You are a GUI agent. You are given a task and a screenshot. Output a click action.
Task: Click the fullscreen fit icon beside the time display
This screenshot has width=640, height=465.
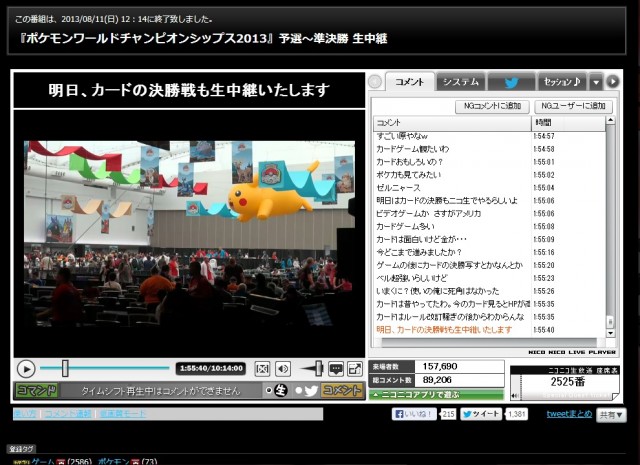[x=262, y=369]
